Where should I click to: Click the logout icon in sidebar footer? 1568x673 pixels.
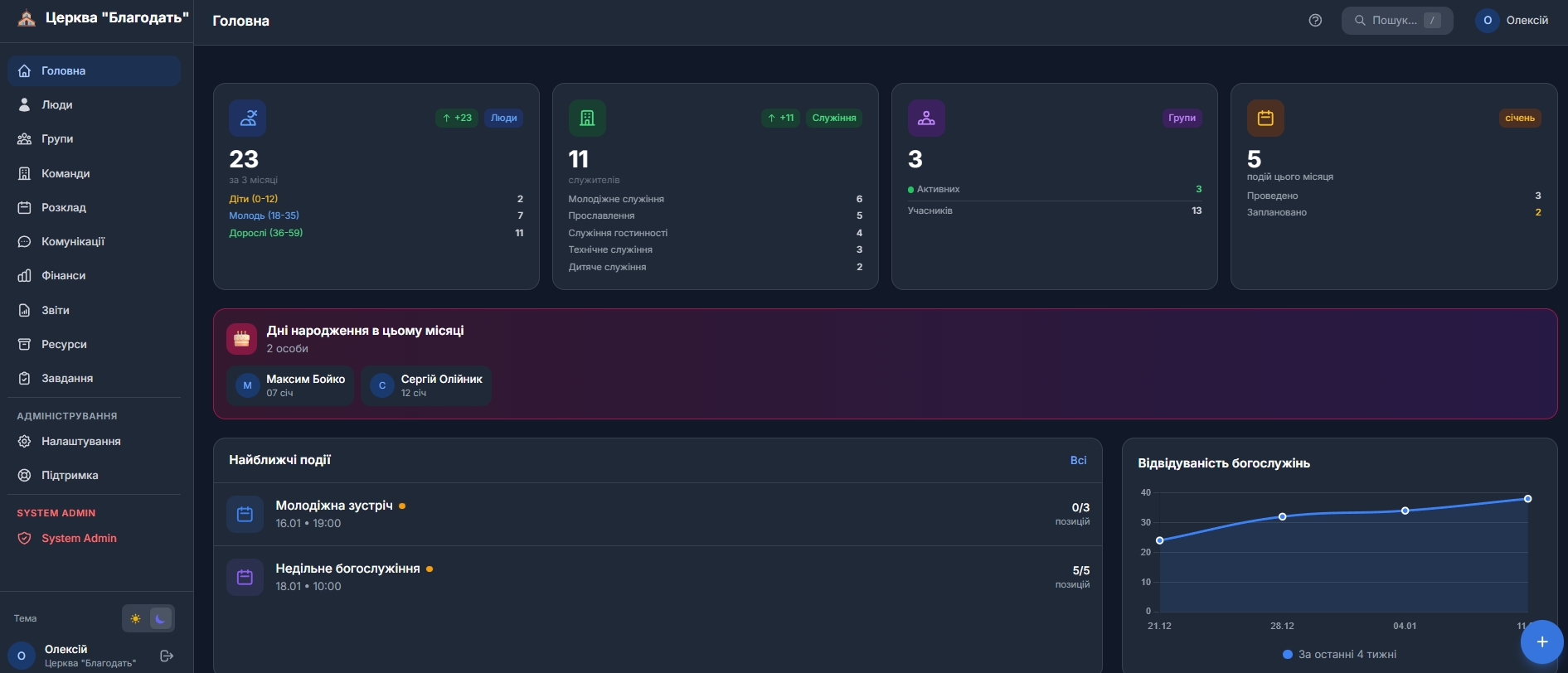pos(167,656)
